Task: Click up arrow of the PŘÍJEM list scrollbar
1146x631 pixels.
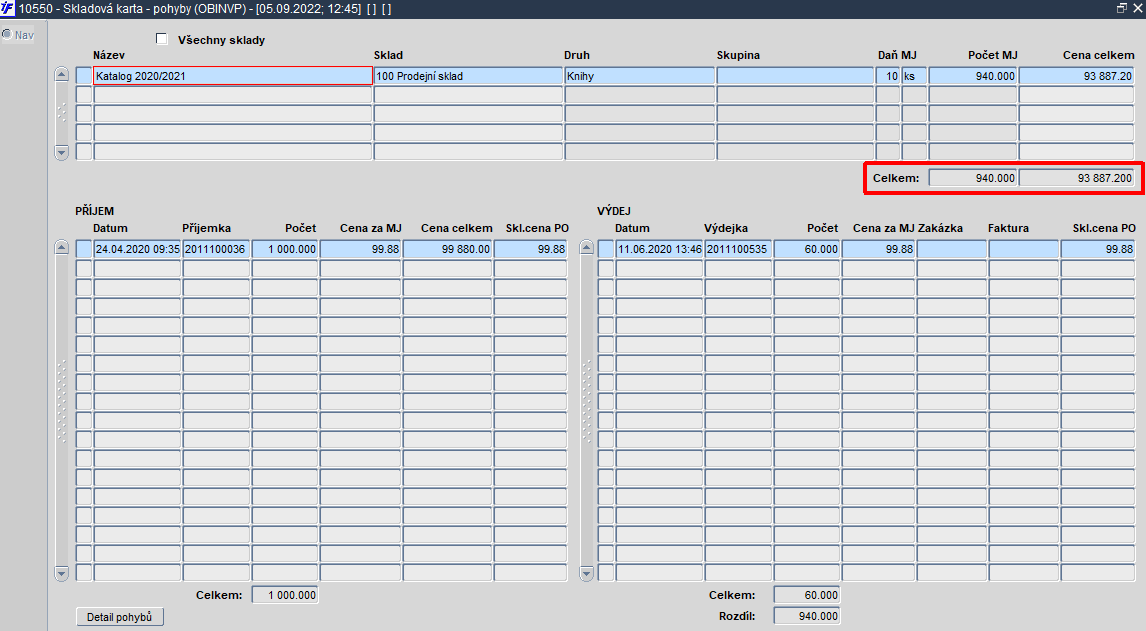Action: (x=61, y=248)
